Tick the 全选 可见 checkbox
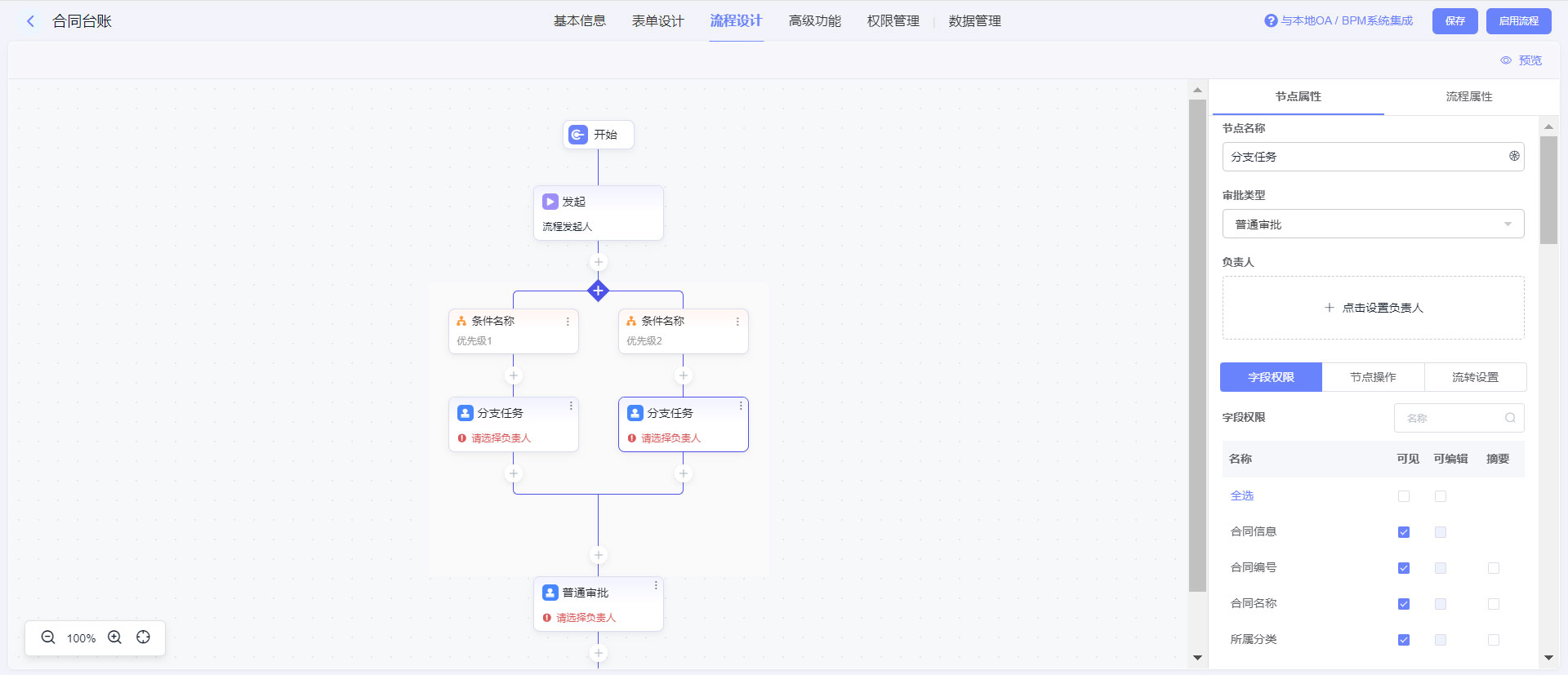The height and width of the screenshot is (675, 1568). point(1403,496)
